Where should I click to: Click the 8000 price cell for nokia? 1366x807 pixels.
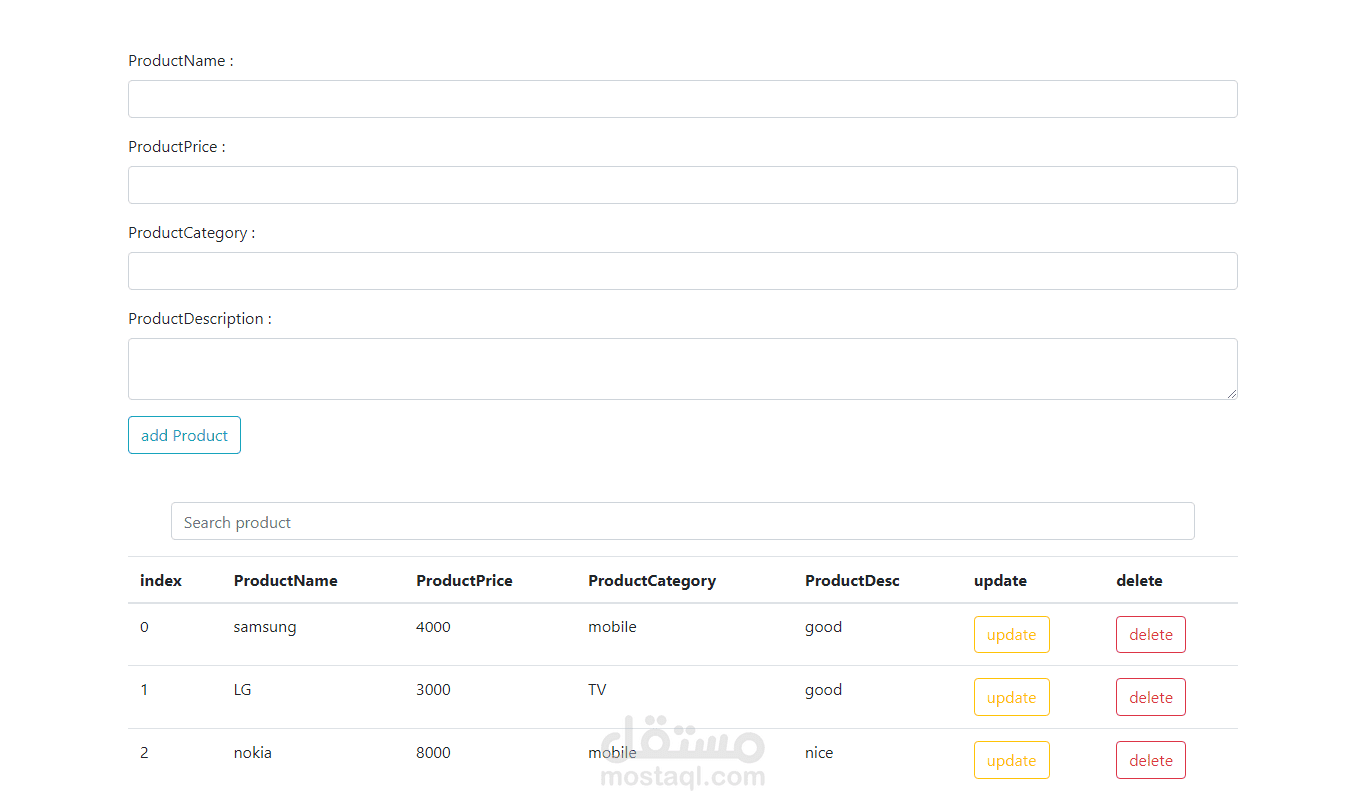[x=433, y=752]
